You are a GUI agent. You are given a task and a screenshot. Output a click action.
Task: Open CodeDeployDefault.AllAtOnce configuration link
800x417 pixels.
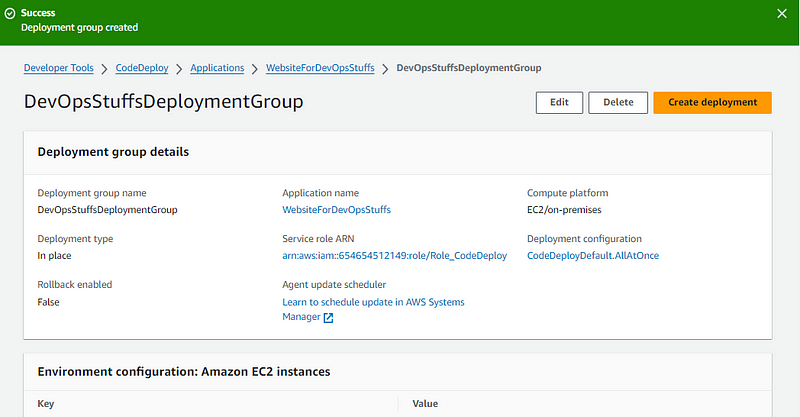[593, 256]
